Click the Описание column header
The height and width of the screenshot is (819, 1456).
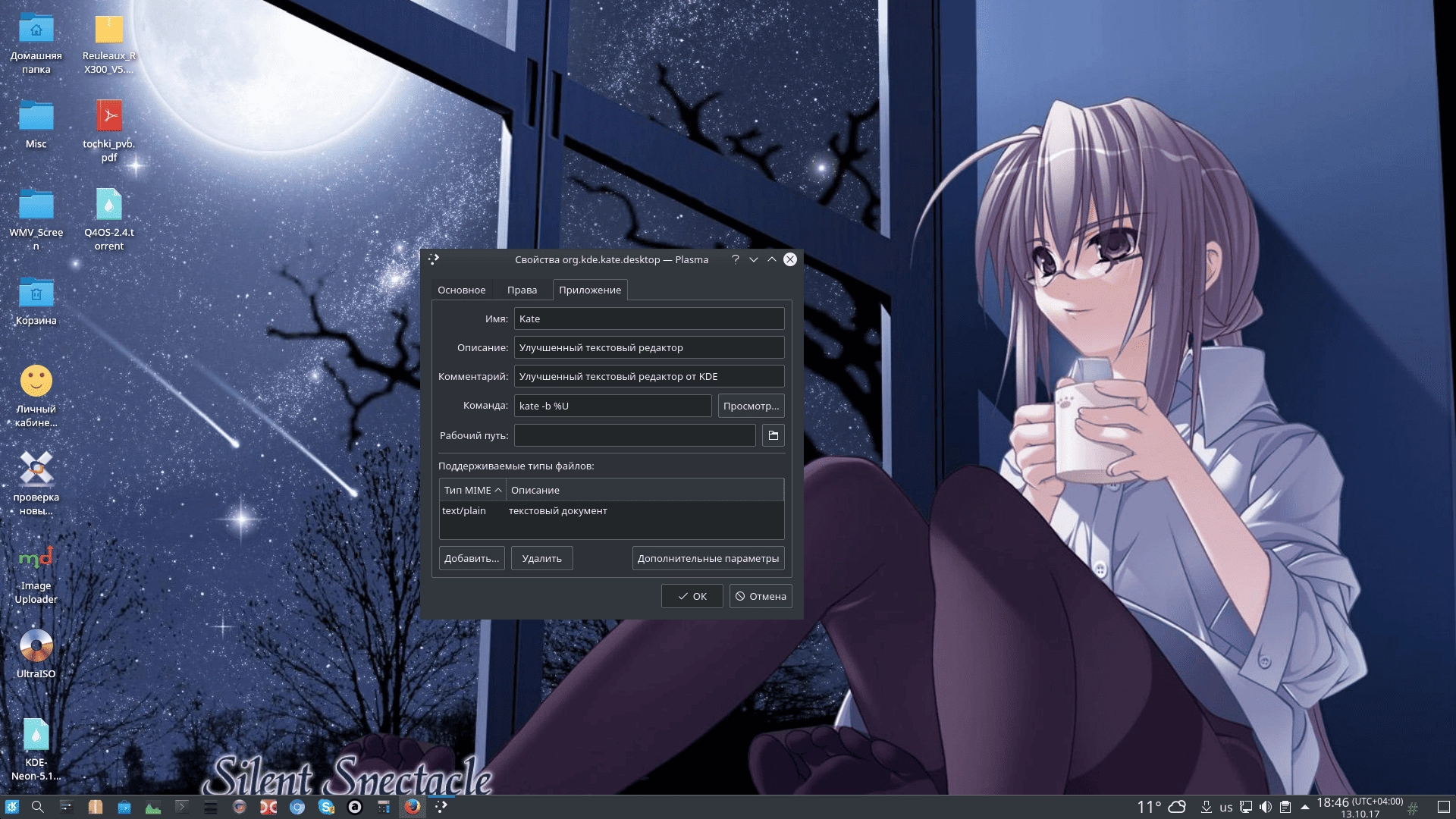[x=645, y=490]
